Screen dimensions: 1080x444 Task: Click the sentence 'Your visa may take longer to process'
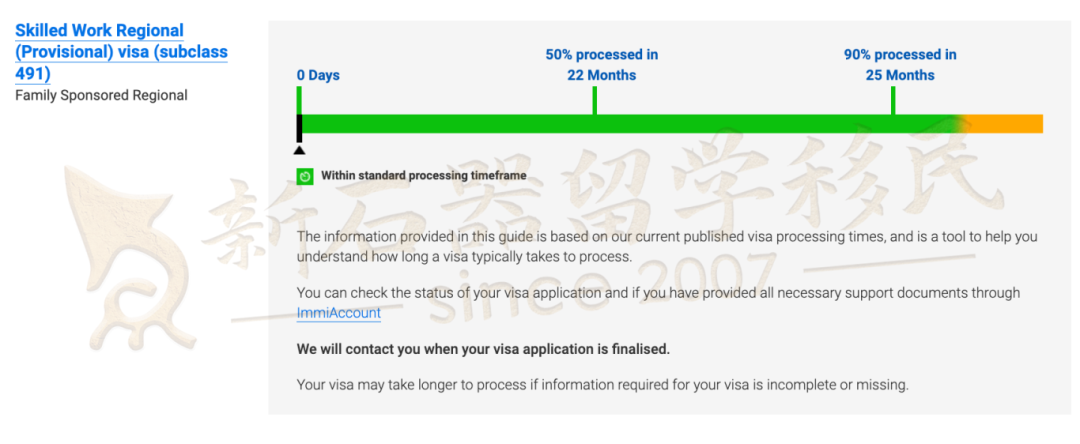click(603, 385)
